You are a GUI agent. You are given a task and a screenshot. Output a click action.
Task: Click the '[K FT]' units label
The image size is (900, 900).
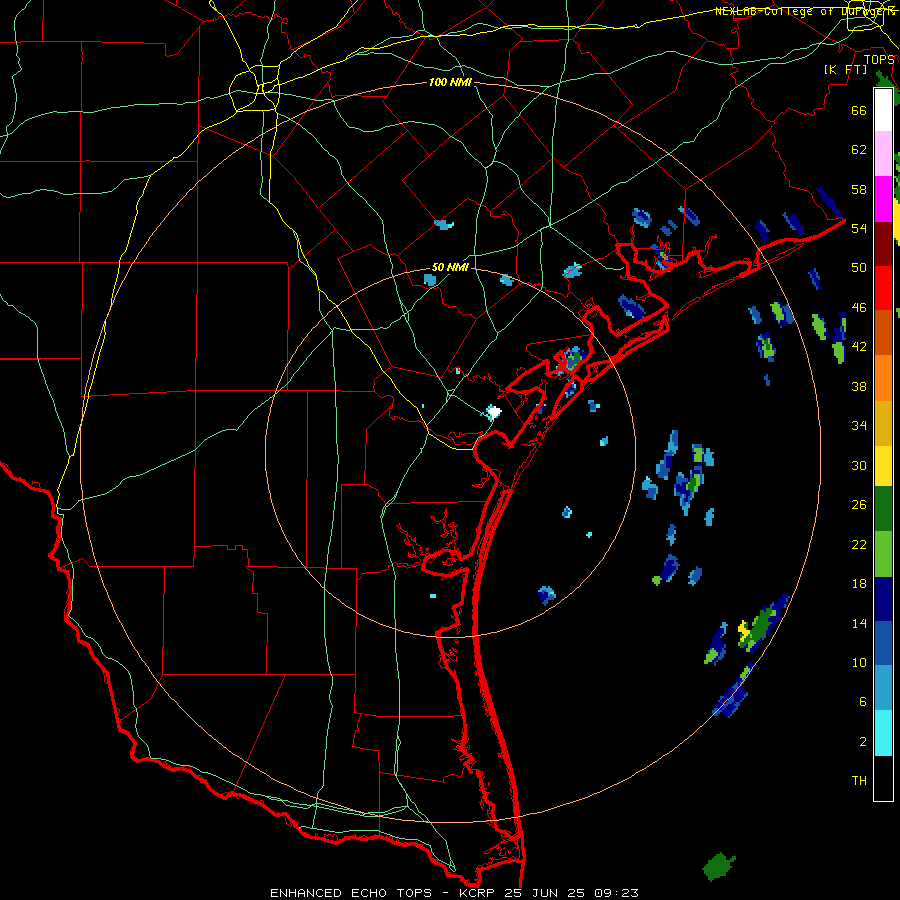coord(845,70)
